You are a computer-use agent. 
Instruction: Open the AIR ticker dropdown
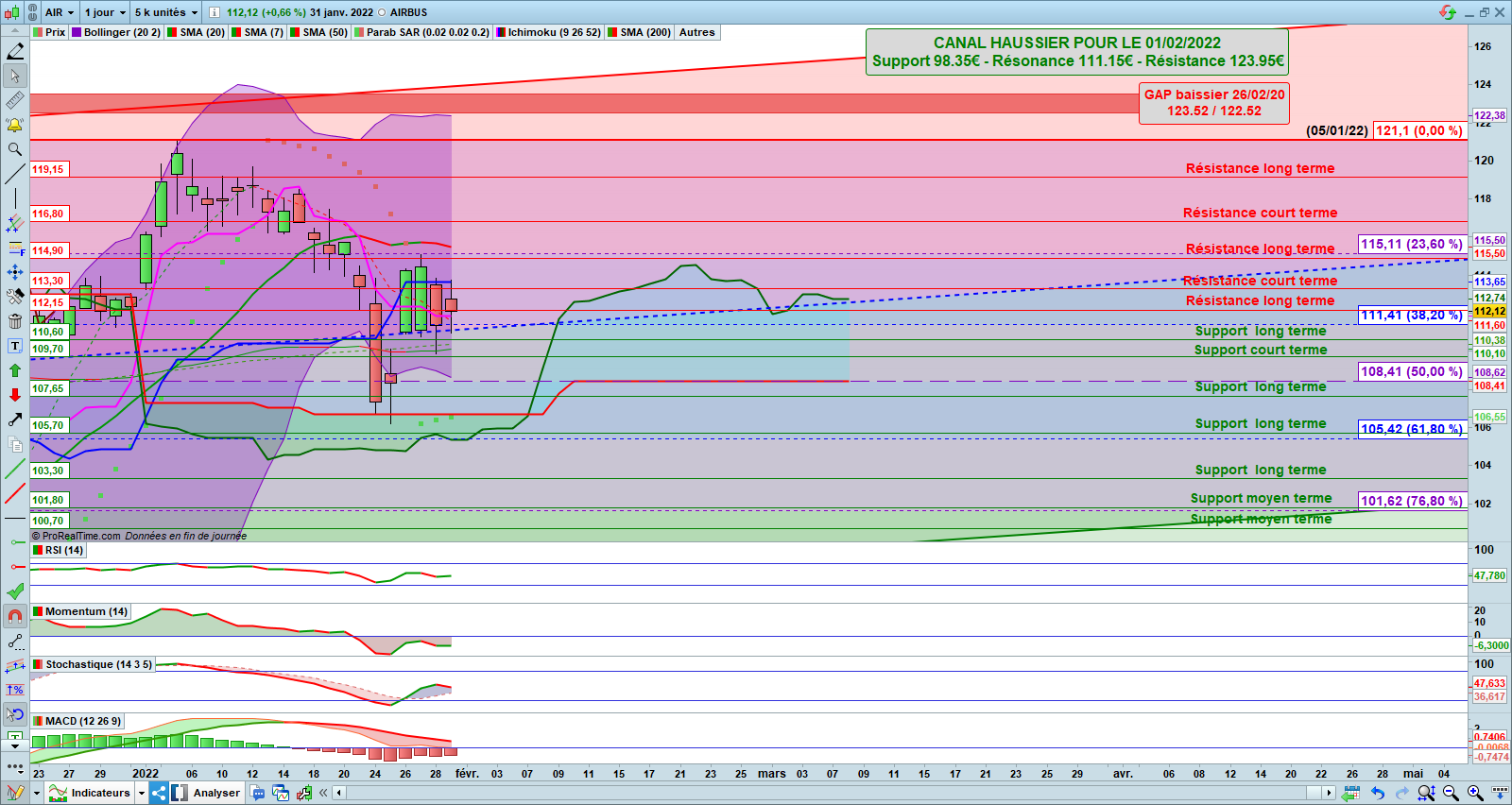click(60, 12)
